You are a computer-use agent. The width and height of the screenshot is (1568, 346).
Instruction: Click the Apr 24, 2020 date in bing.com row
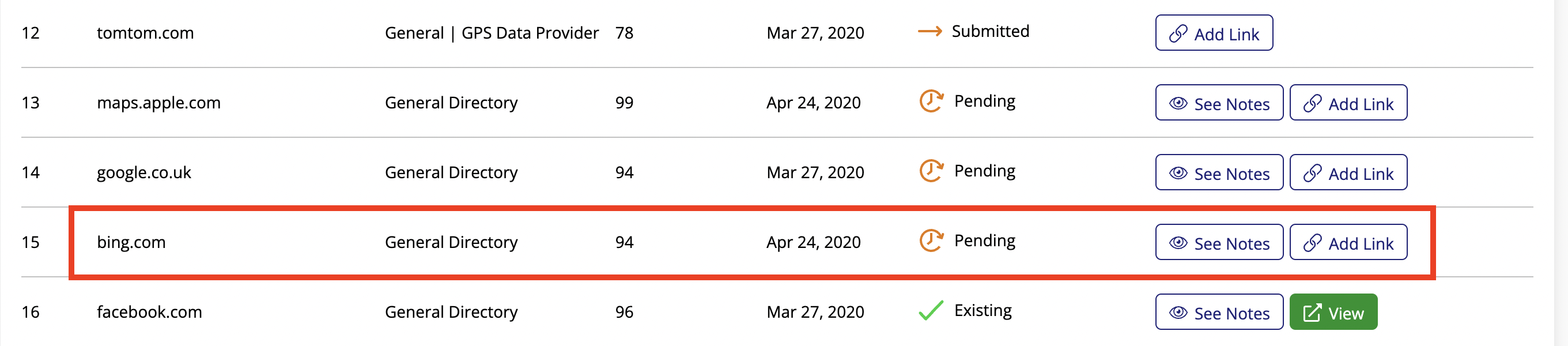tap(813, 242)
